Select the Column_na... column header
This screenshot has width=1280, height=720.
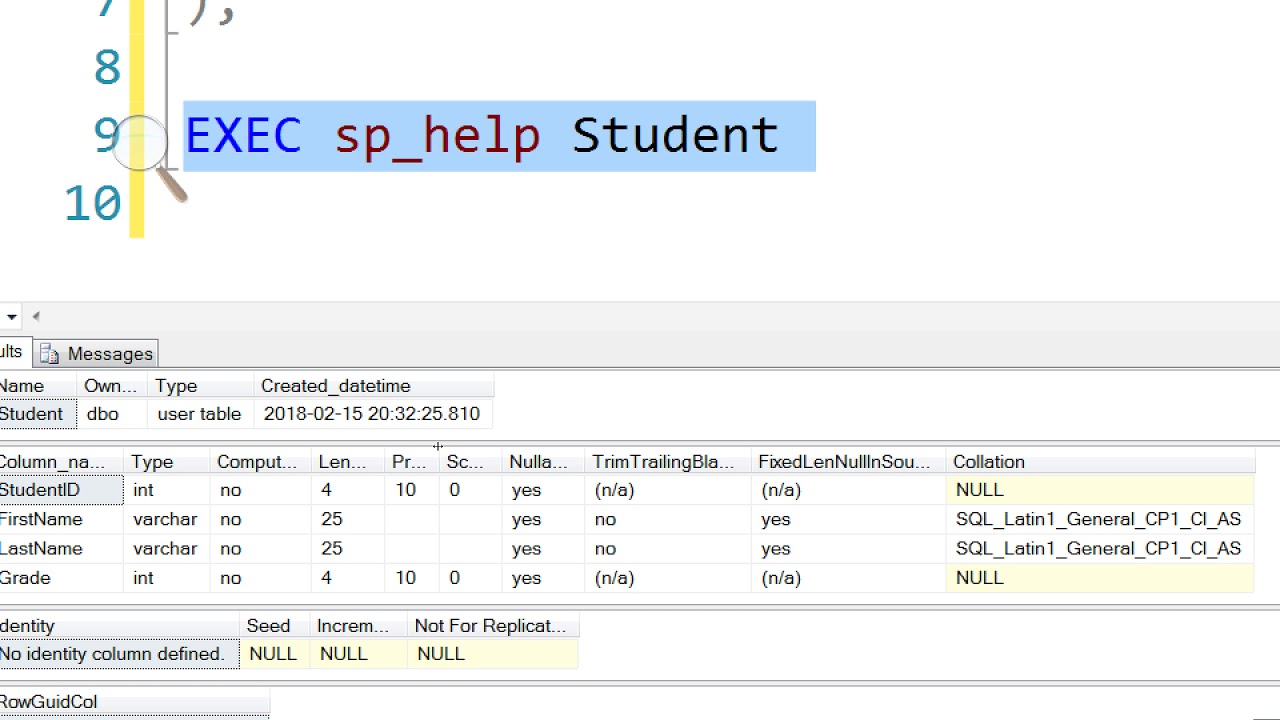61,462
